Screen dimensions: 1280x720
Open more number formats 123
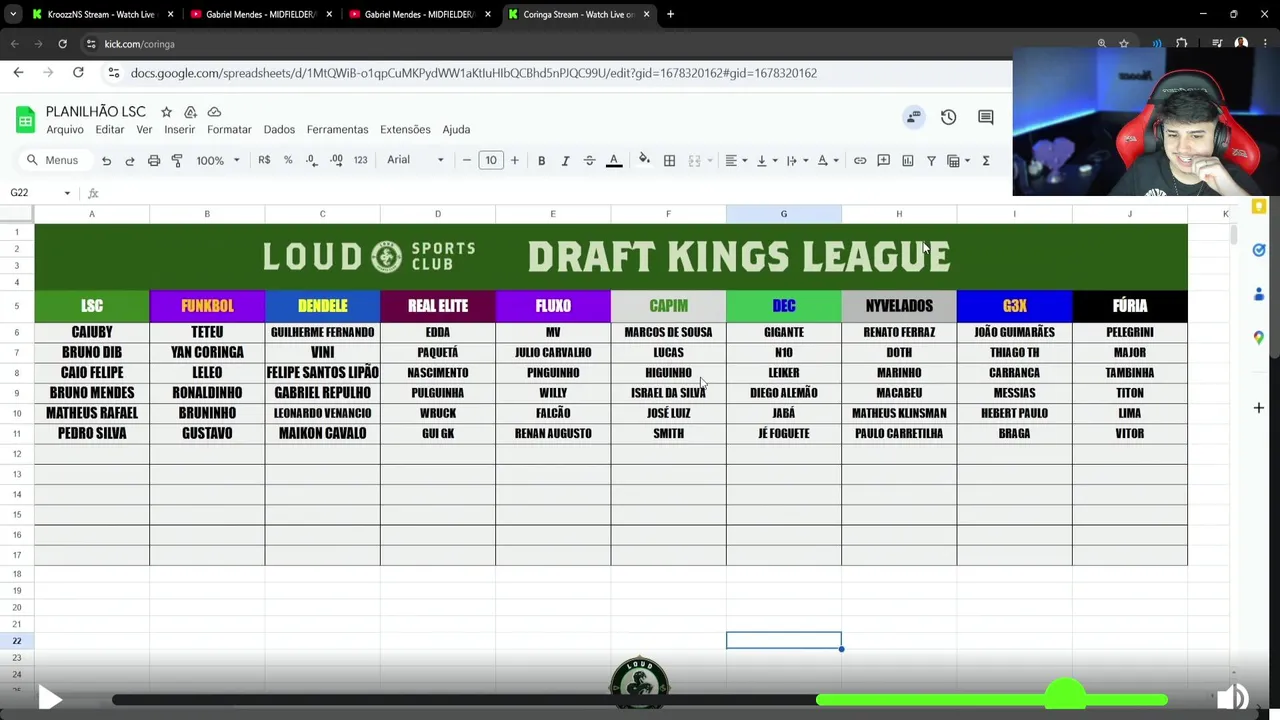pos(361,160)
